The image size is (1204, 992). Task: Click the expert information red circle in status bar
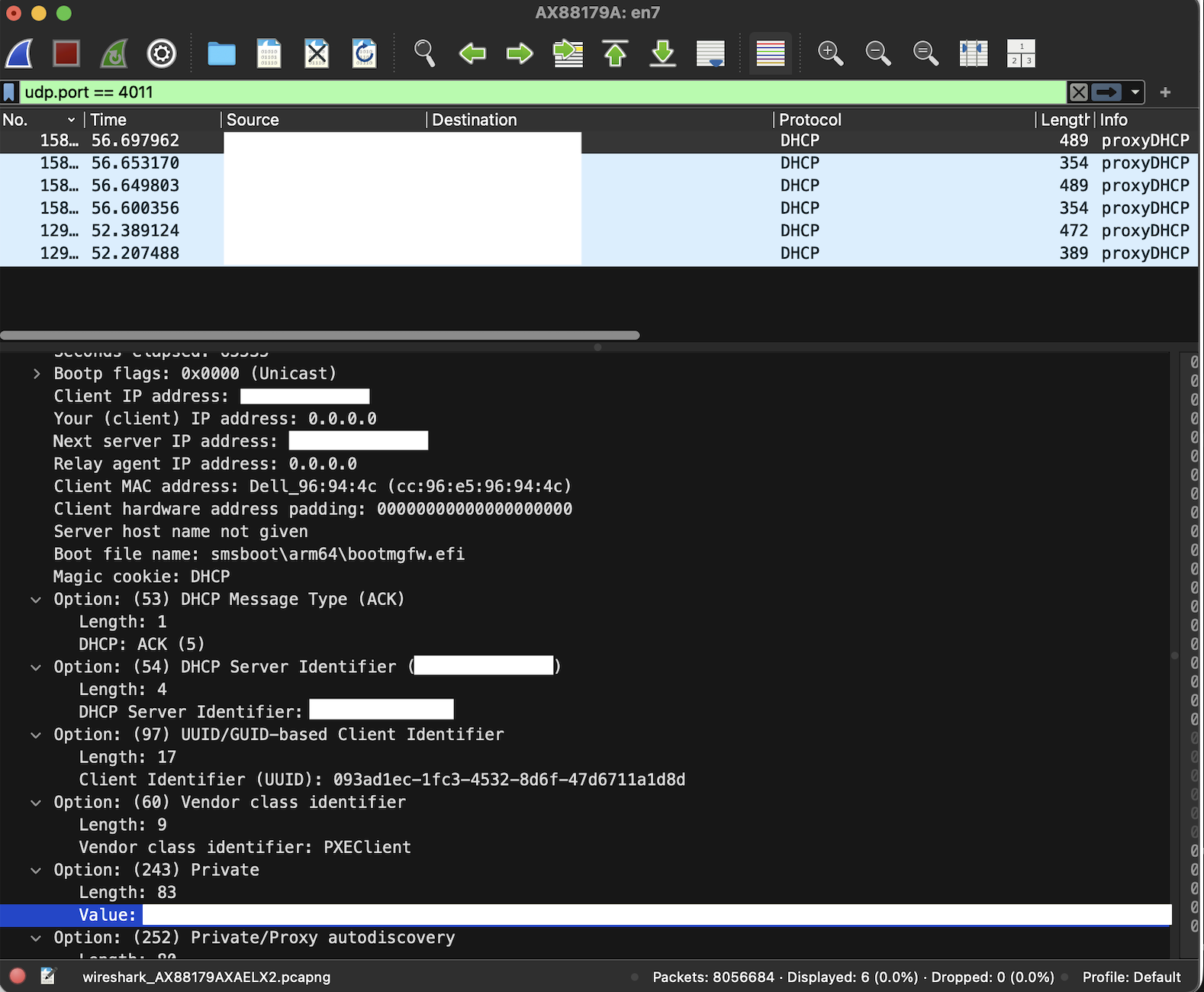[18, 976]
